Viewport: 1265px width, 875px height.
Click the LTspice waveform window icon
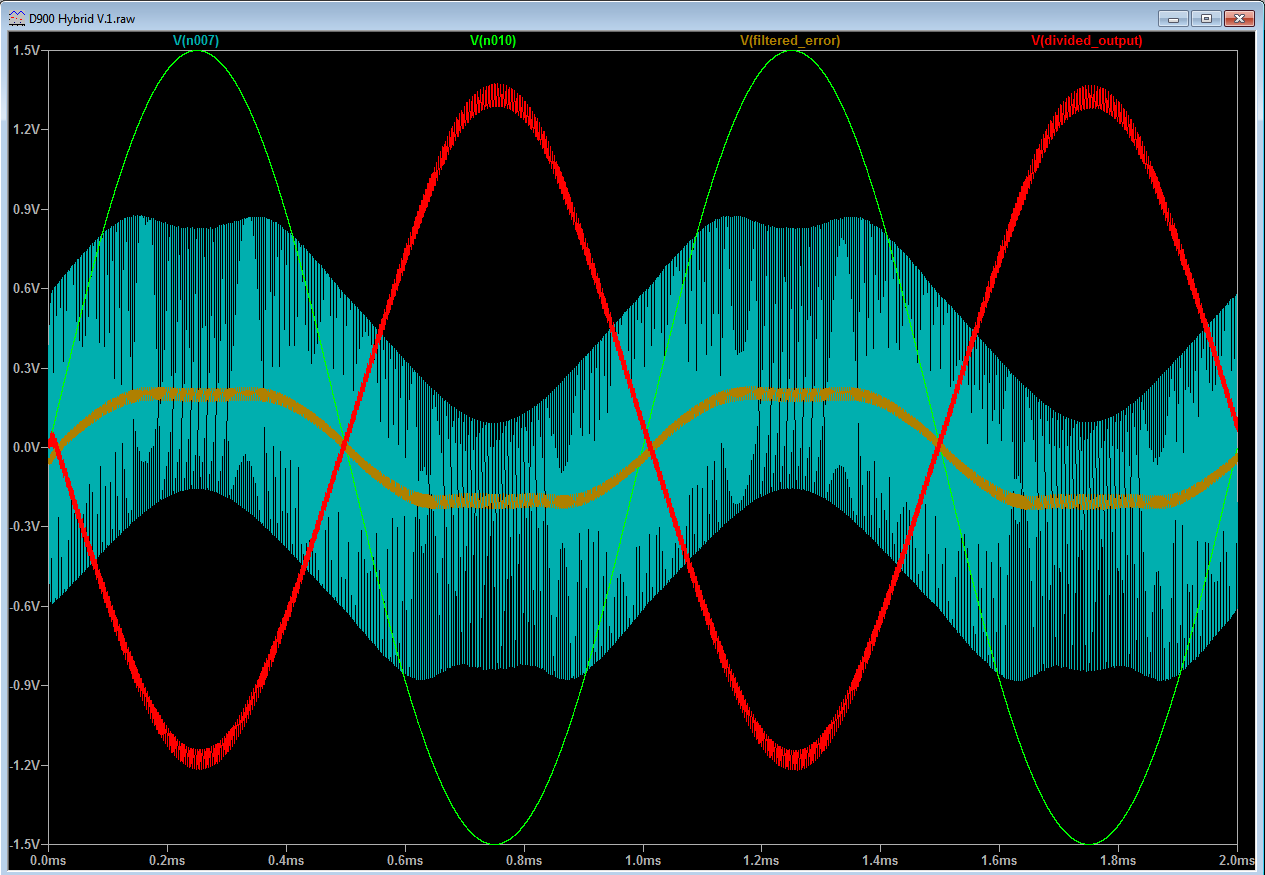17,18
